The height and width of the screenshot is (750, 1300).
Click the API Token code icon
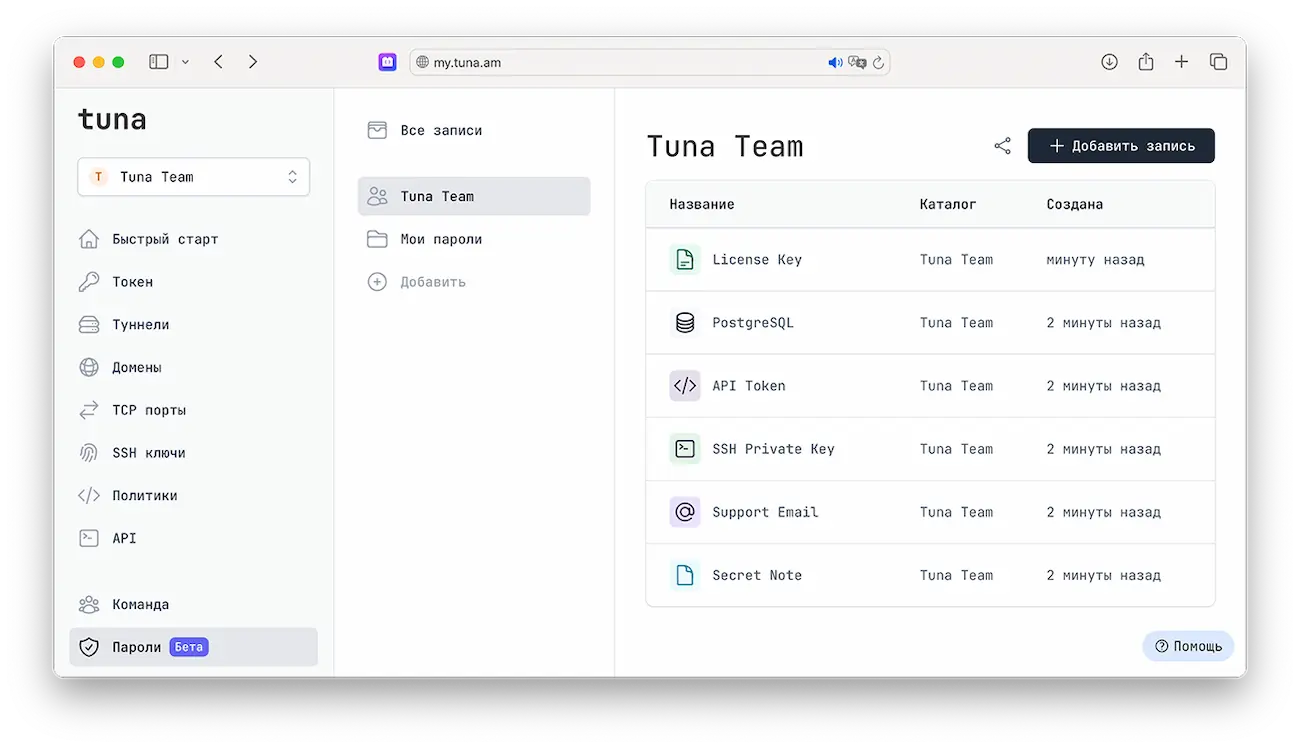click(x=685, y=386)
